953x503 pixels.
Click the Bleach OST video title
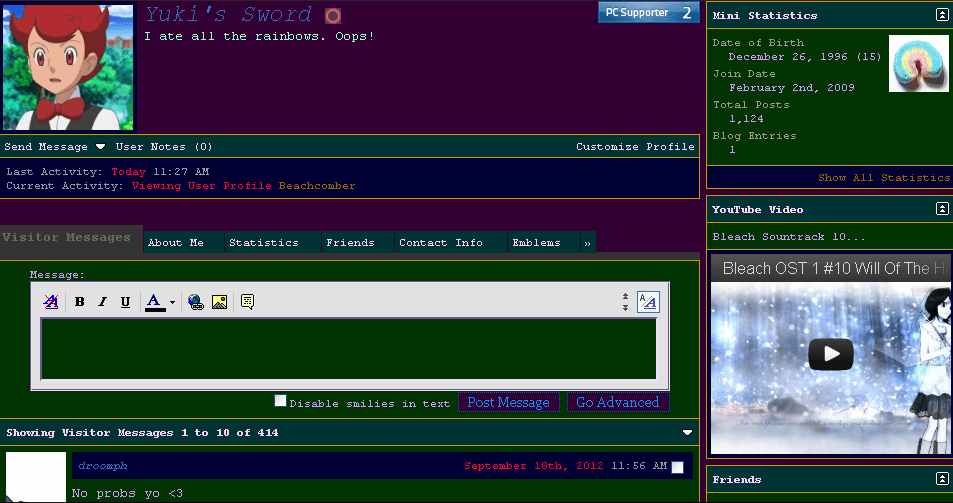pyautogui.click(x=835, y=268)
